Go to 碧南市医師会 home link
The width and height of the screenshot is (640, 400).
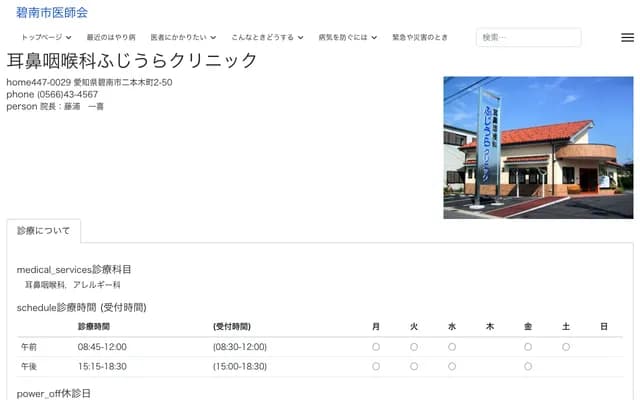[x=52, y=13]
